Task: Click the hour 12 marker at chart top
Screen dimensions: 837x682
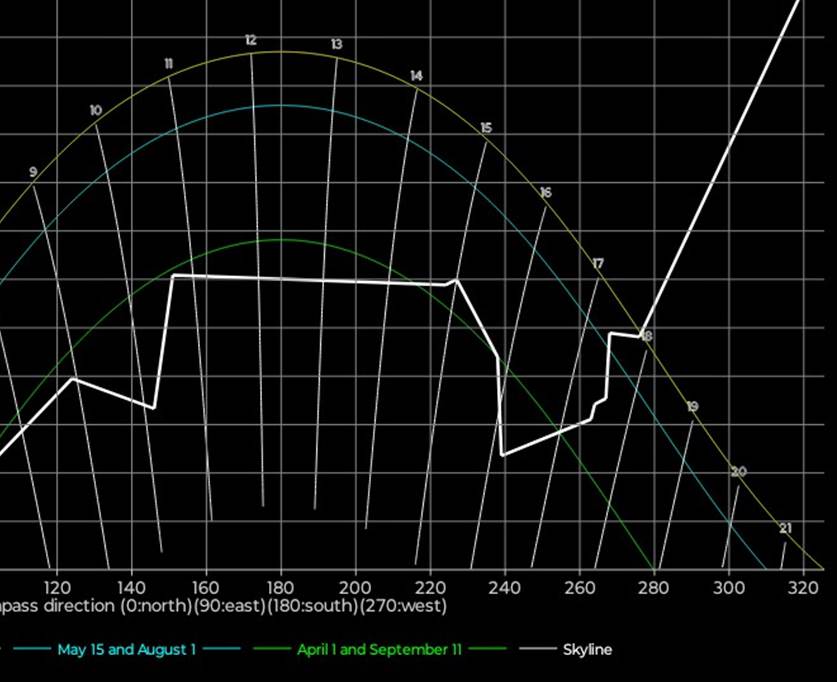Action: 250,41
